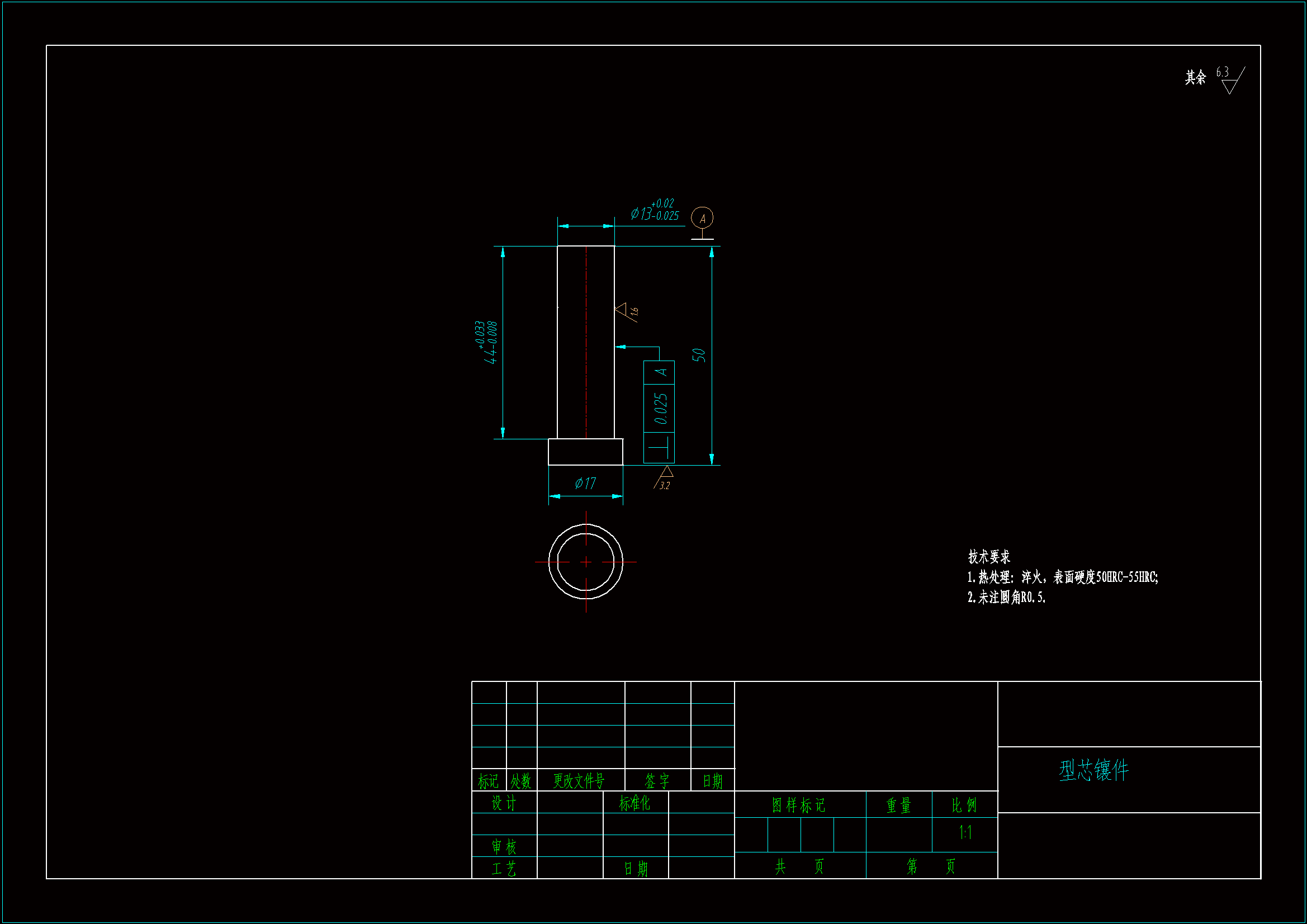Screen dimensions: 1307x924
Task: Select the 1:1 scale value
Action: pyautogui.click(x=965, y=833)
